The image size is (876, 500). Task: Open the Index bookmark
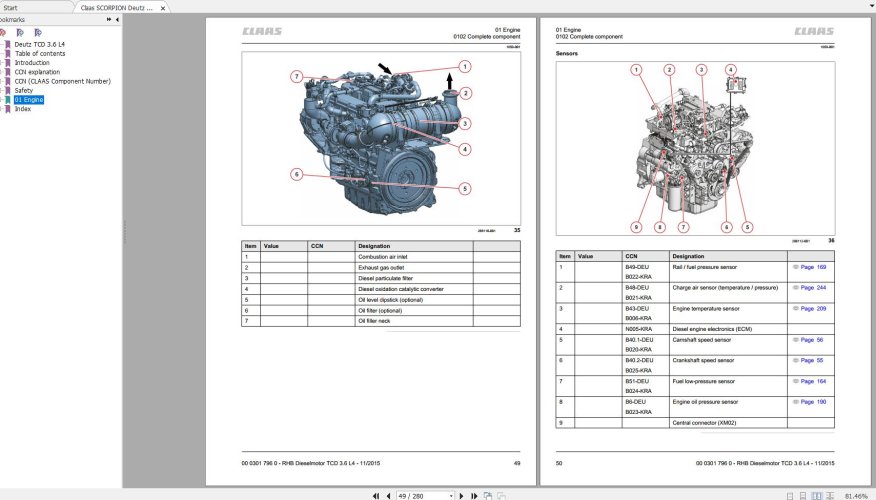coord(23,109)
